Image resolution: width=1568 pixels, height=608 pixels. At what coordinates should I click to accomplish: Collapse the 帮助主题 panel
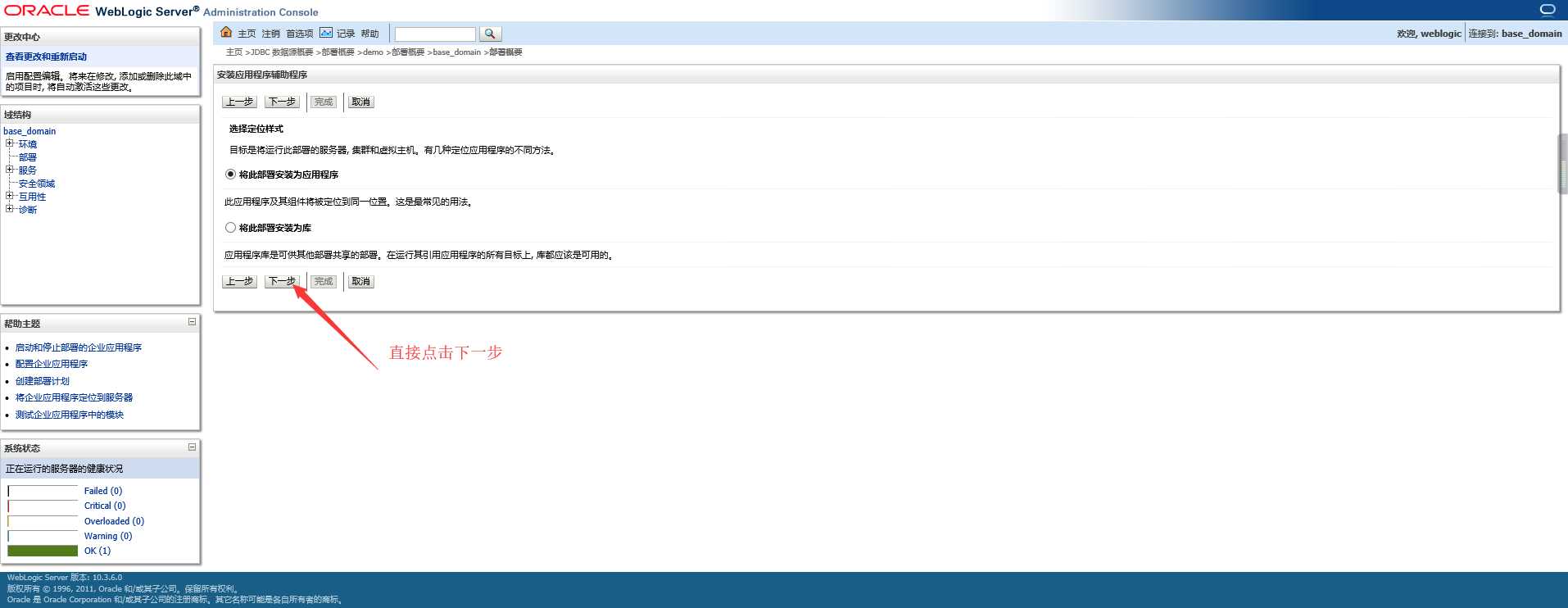(192, 322)
